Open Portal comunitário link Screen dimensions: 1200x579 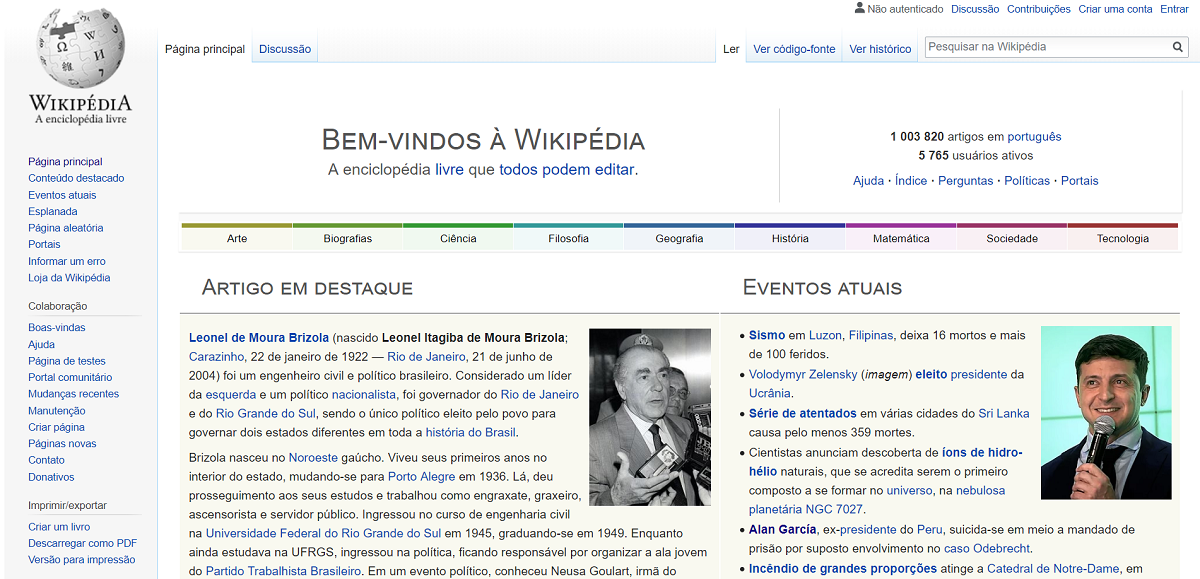[x=70, y=377]
